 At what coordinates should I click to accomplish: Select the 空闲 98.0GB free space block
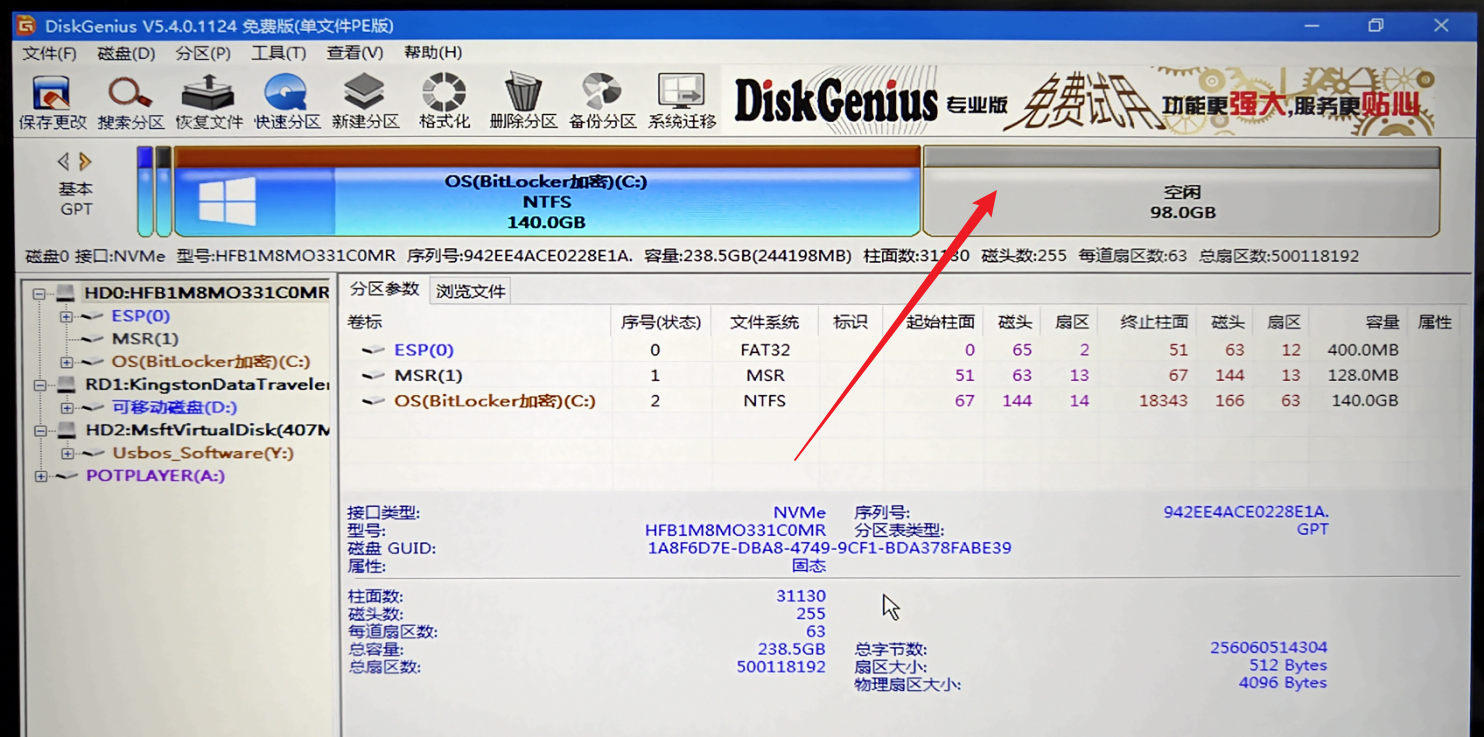pos(1182,192)
